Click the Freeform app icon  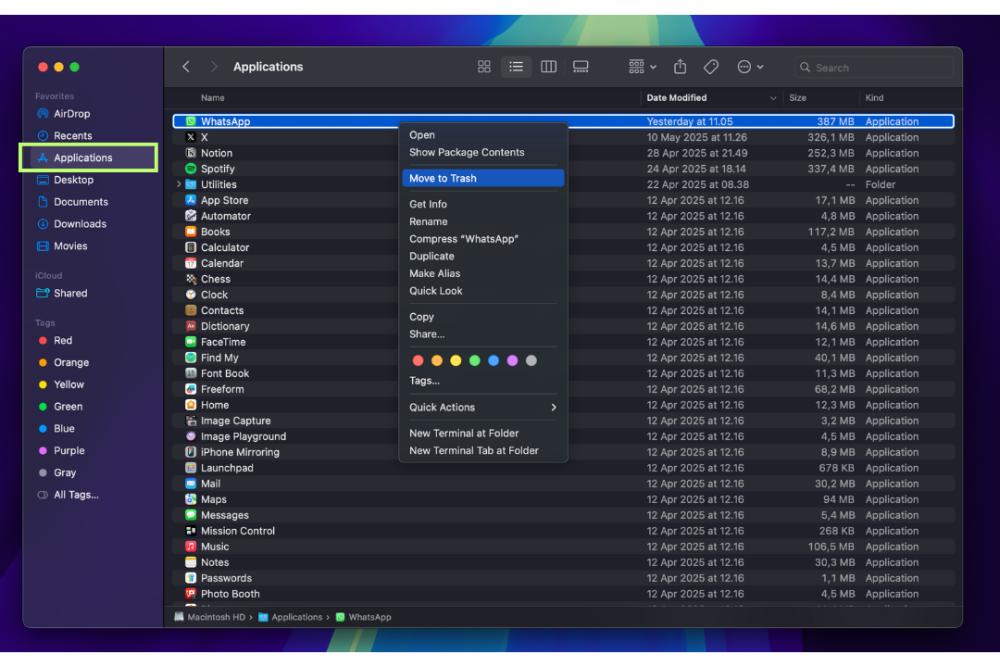pos(191,389)
